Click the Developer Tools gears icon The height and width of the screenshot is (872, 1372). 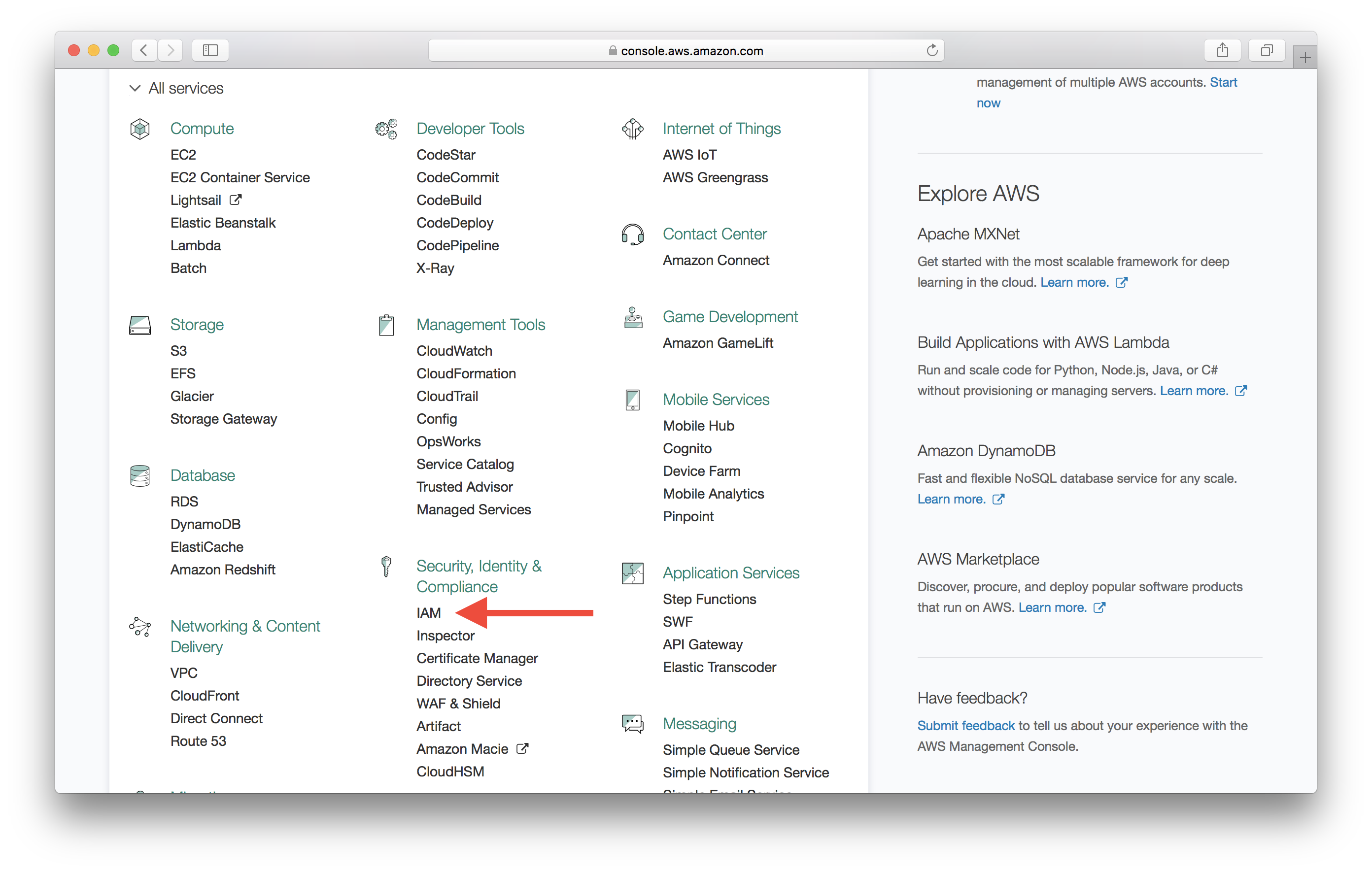point(386,129)
